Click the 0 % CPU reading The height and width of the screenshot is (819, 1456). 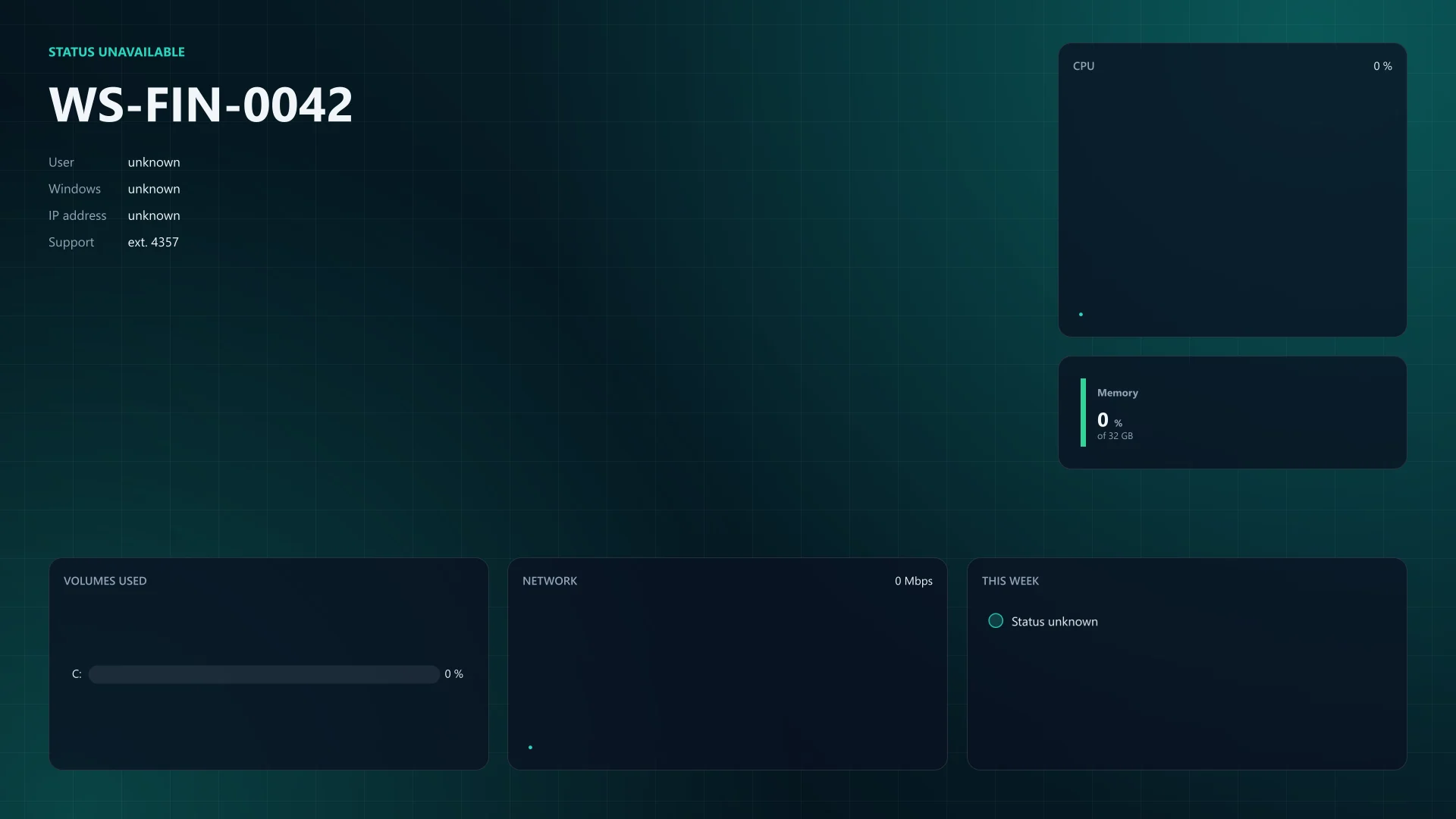pos(1382,66)
